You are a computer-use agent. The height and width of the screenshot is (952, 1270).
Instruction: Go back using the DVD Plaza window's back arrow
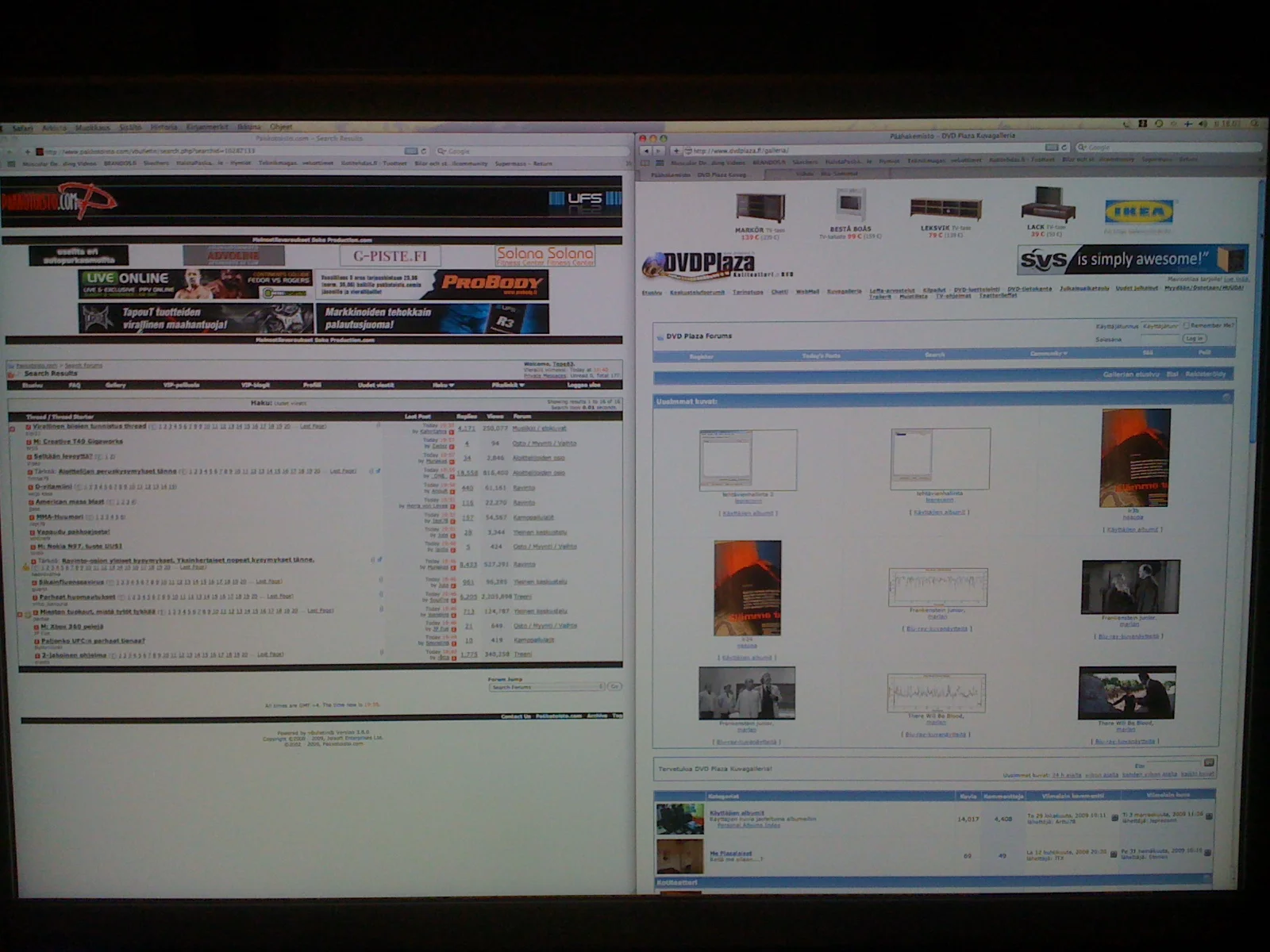click(x=646, y=150)
